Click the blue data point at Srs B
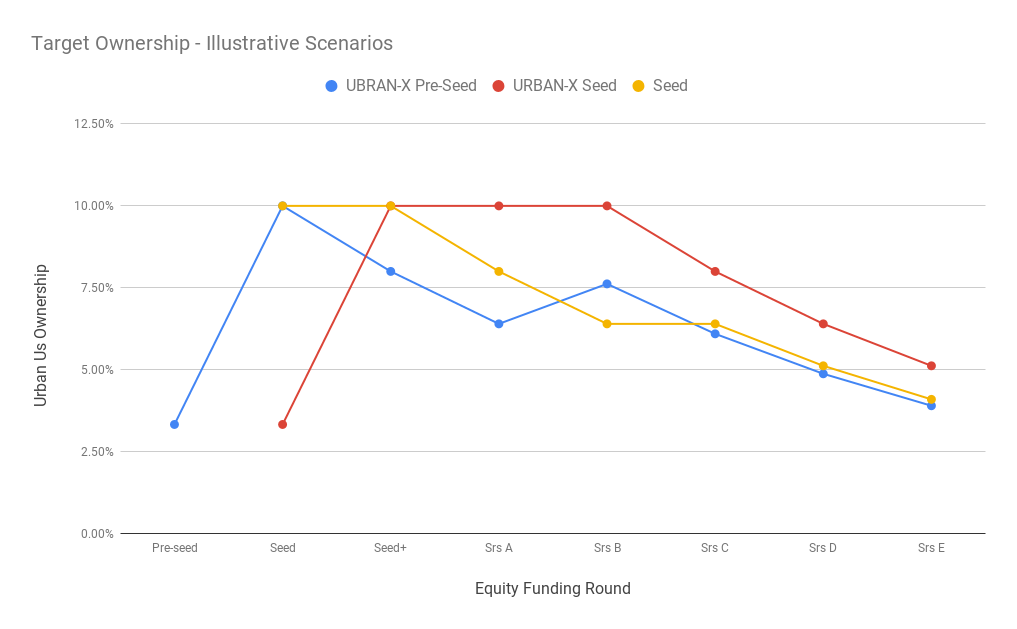The image size is (1017, 629). point(607,284)
